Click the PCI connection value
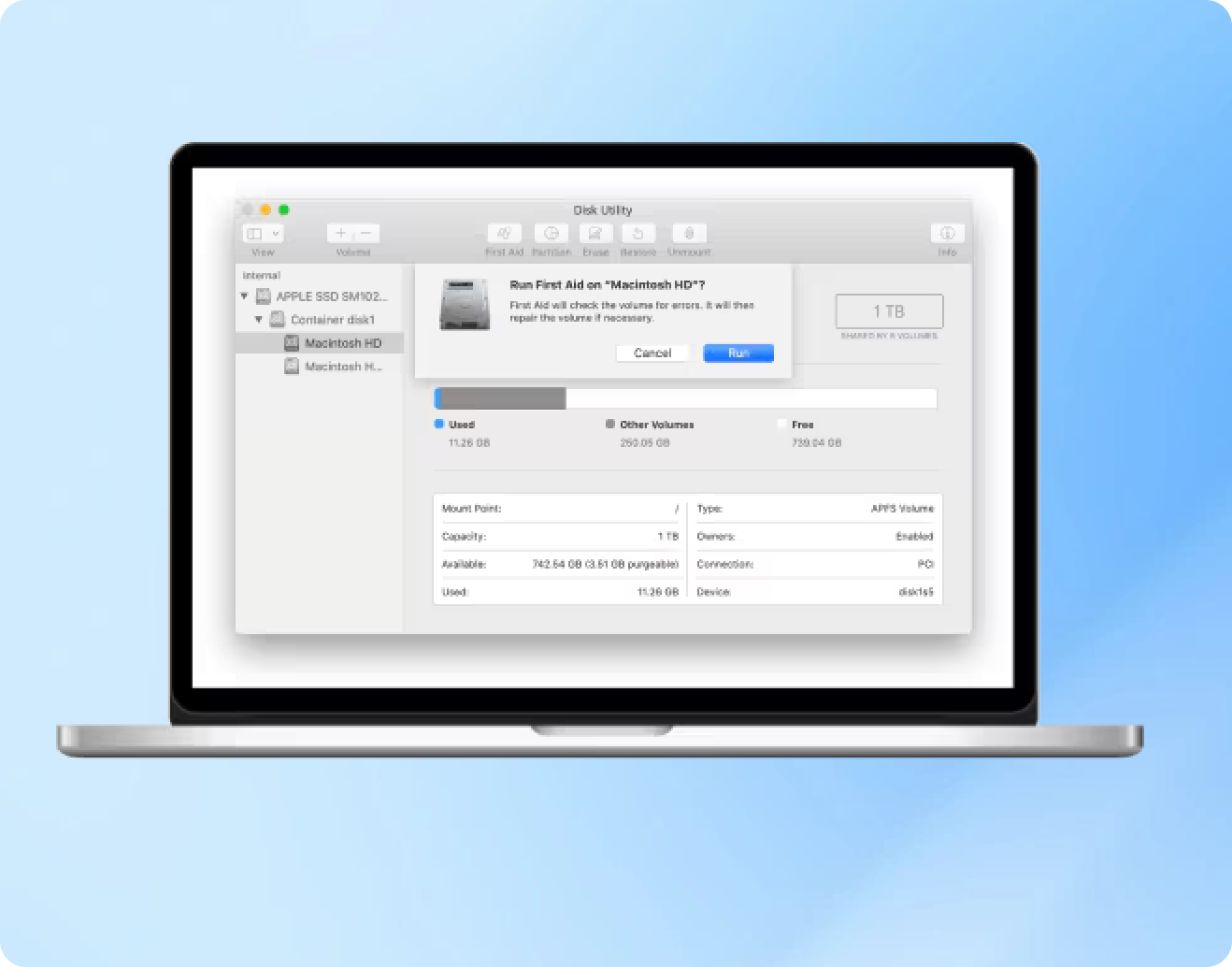Image resolution: width=1232 pixels, height=967 pixels. tap(925, 565)
